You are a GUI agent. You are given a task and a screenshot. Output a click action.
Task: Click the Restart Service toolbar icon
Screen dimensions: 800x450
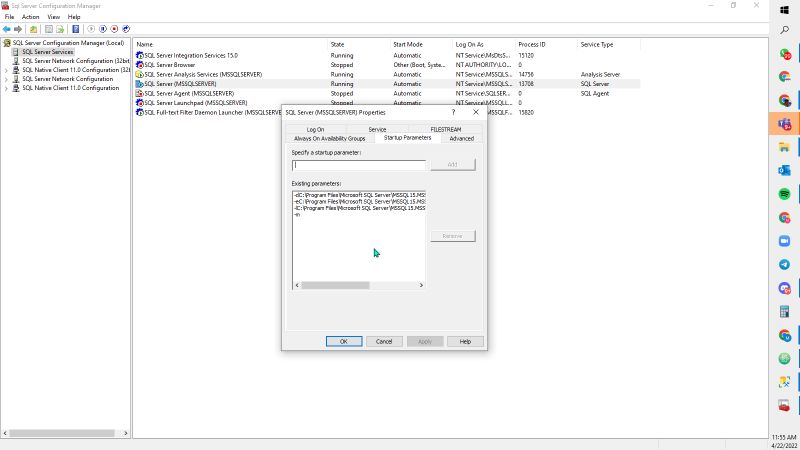coord(126,29)
